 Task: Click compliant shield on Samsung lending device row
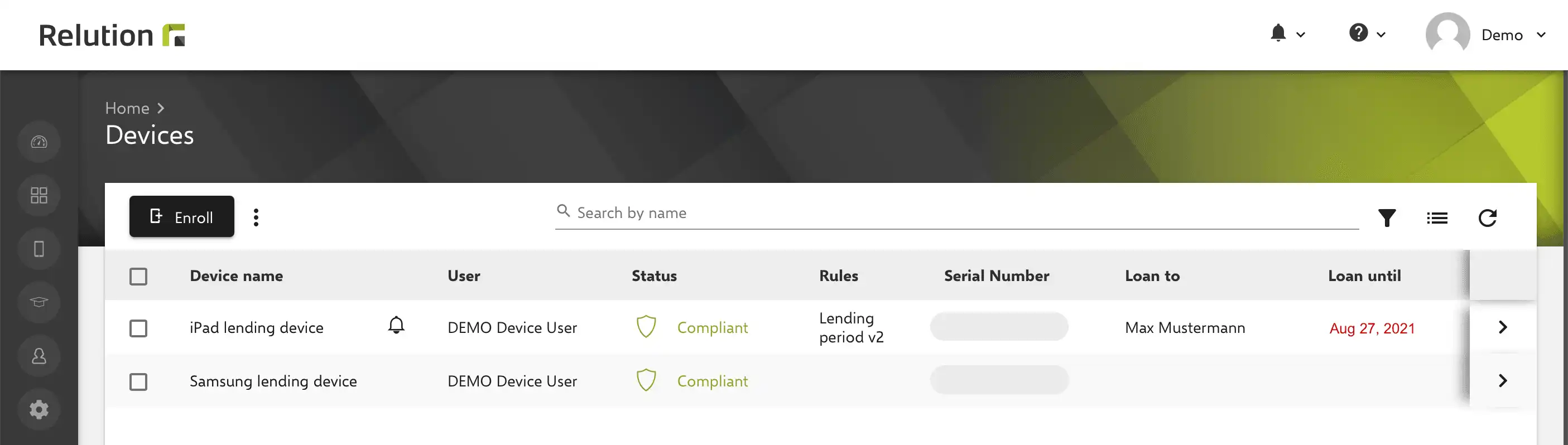(x=646, y=380)
